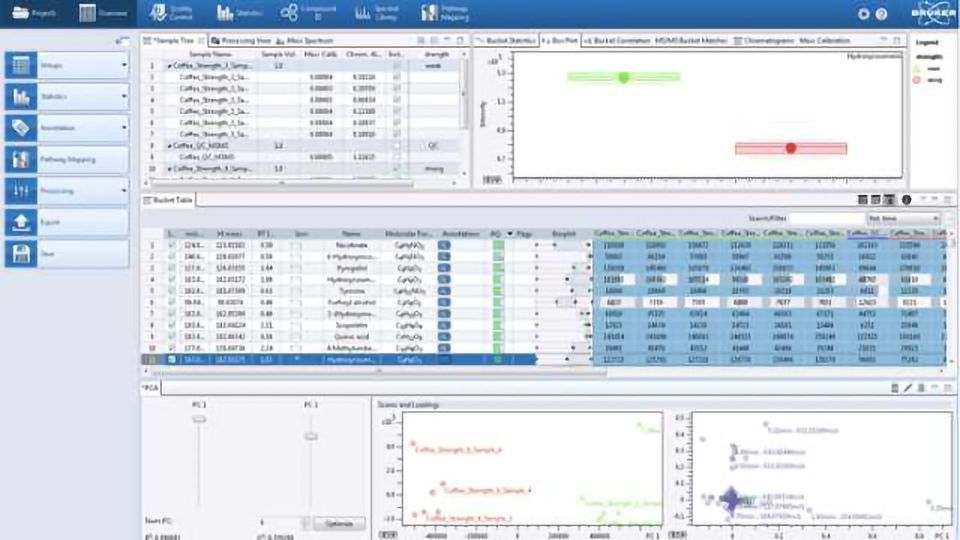This screenshot has width=960, height=540.
Task: Toggle checkbox for bucket row 6 Furfuryl alcohol
Action: [x=171, y=302]
